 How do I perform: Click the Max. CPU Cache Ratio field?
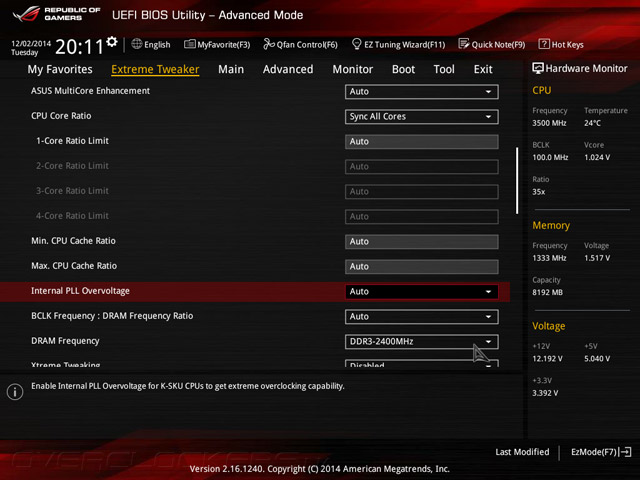422,267
